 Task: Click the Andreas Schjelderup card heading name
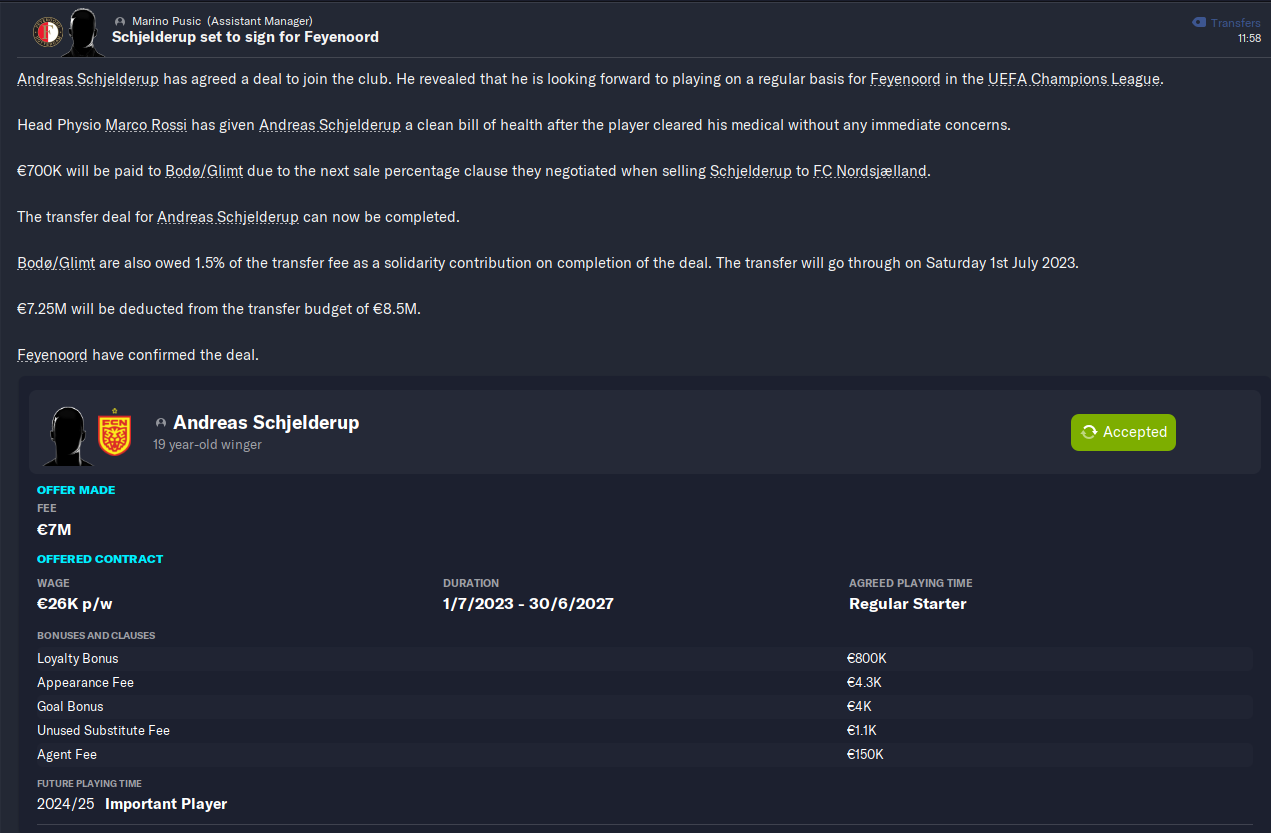tap(266, 422)
